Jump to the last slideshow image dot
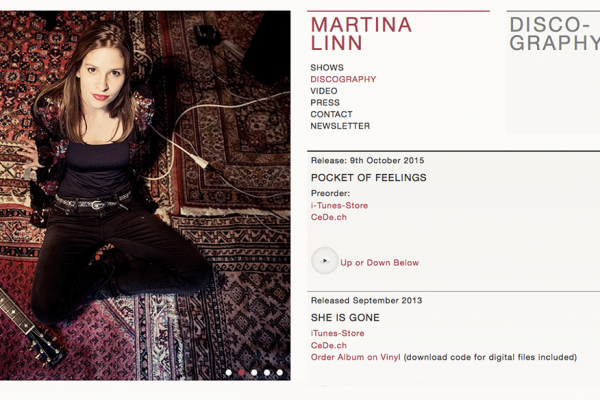 click(x=280, y=372)
